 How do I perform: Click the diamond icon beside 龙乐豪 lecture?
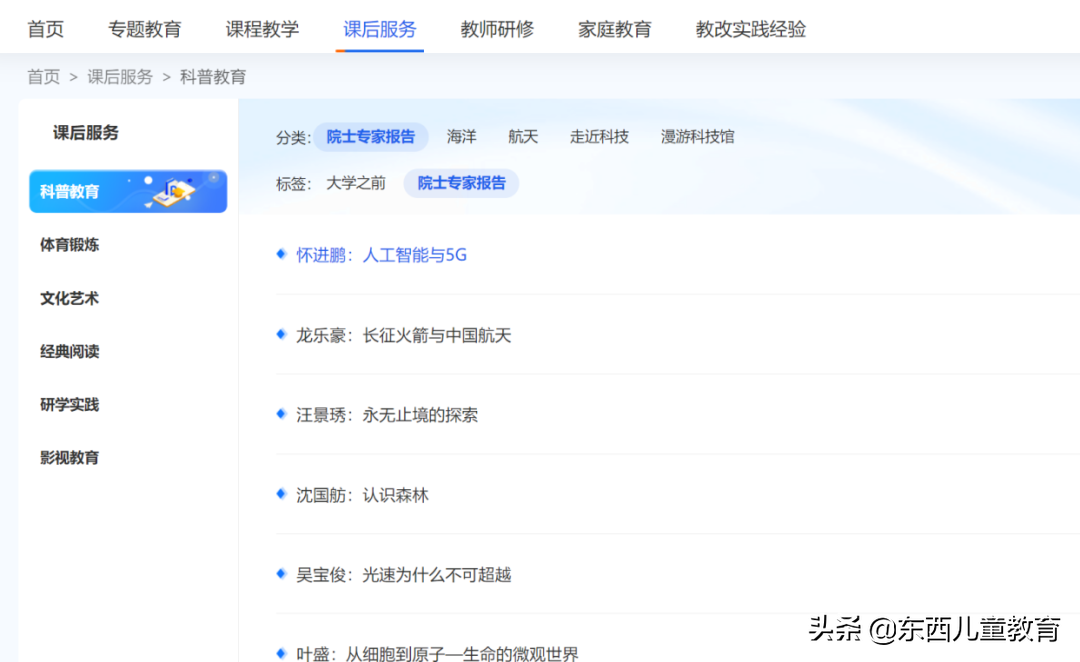tap(280, 335)
